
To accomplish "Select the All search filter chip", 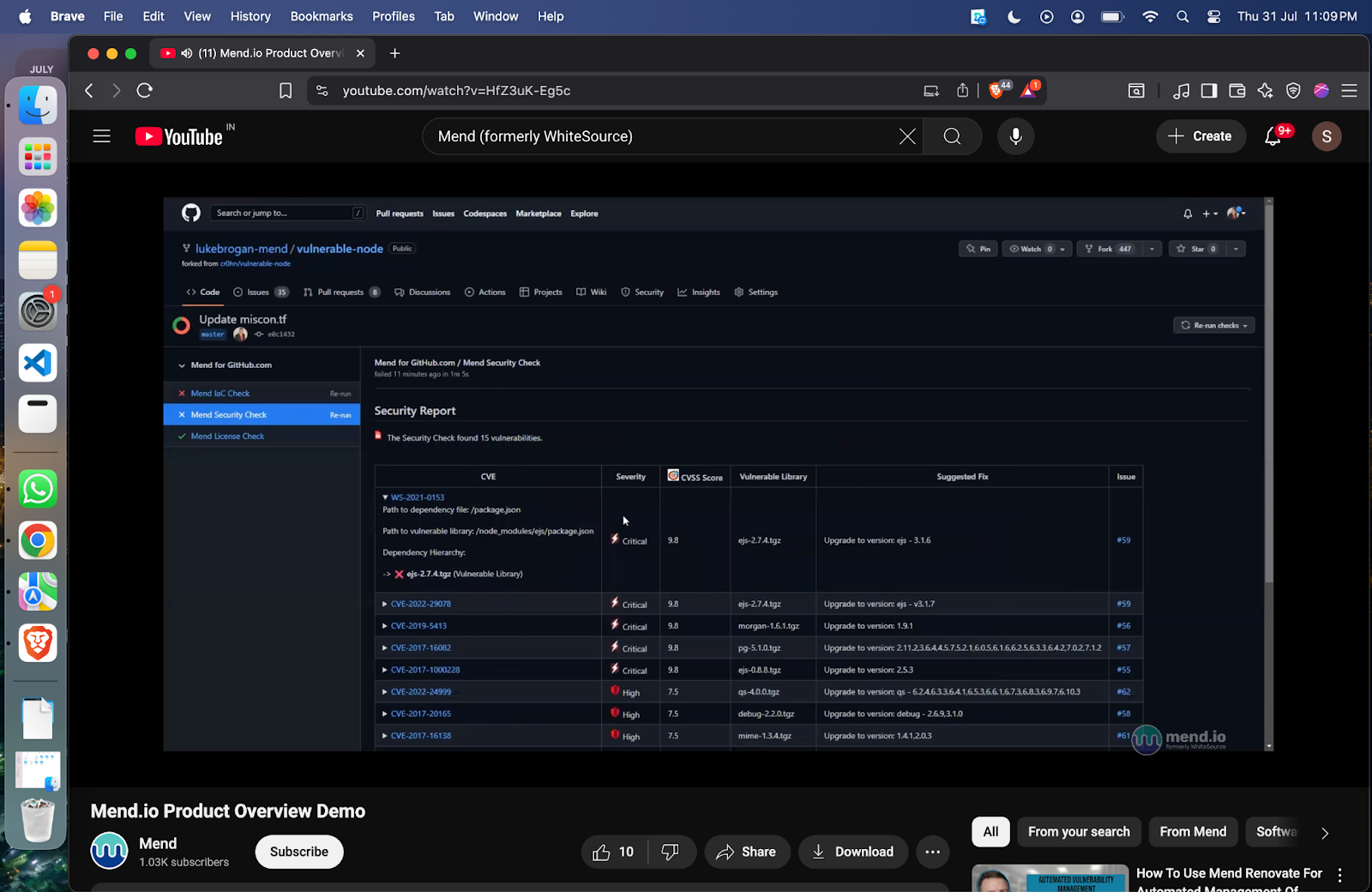I will (990, 831).
